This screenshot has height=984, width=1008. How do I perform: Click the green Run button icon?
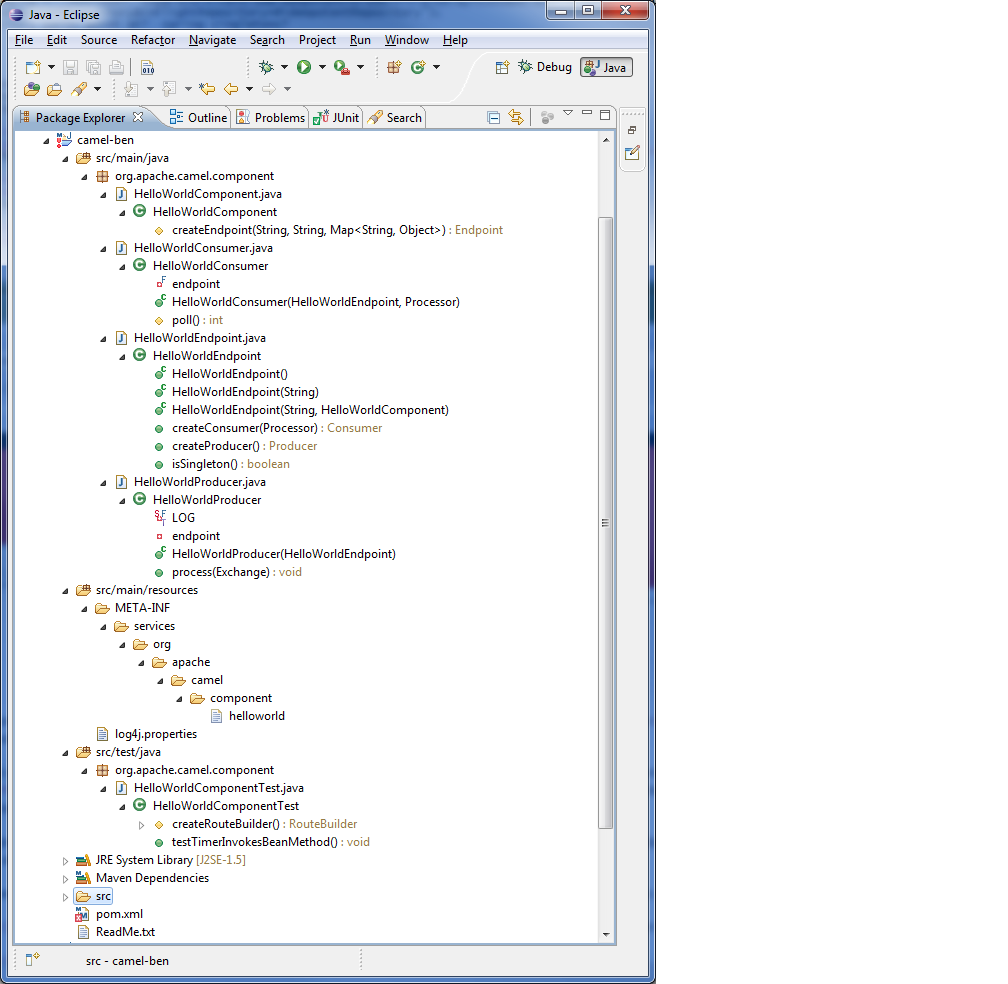click(304, 67)
